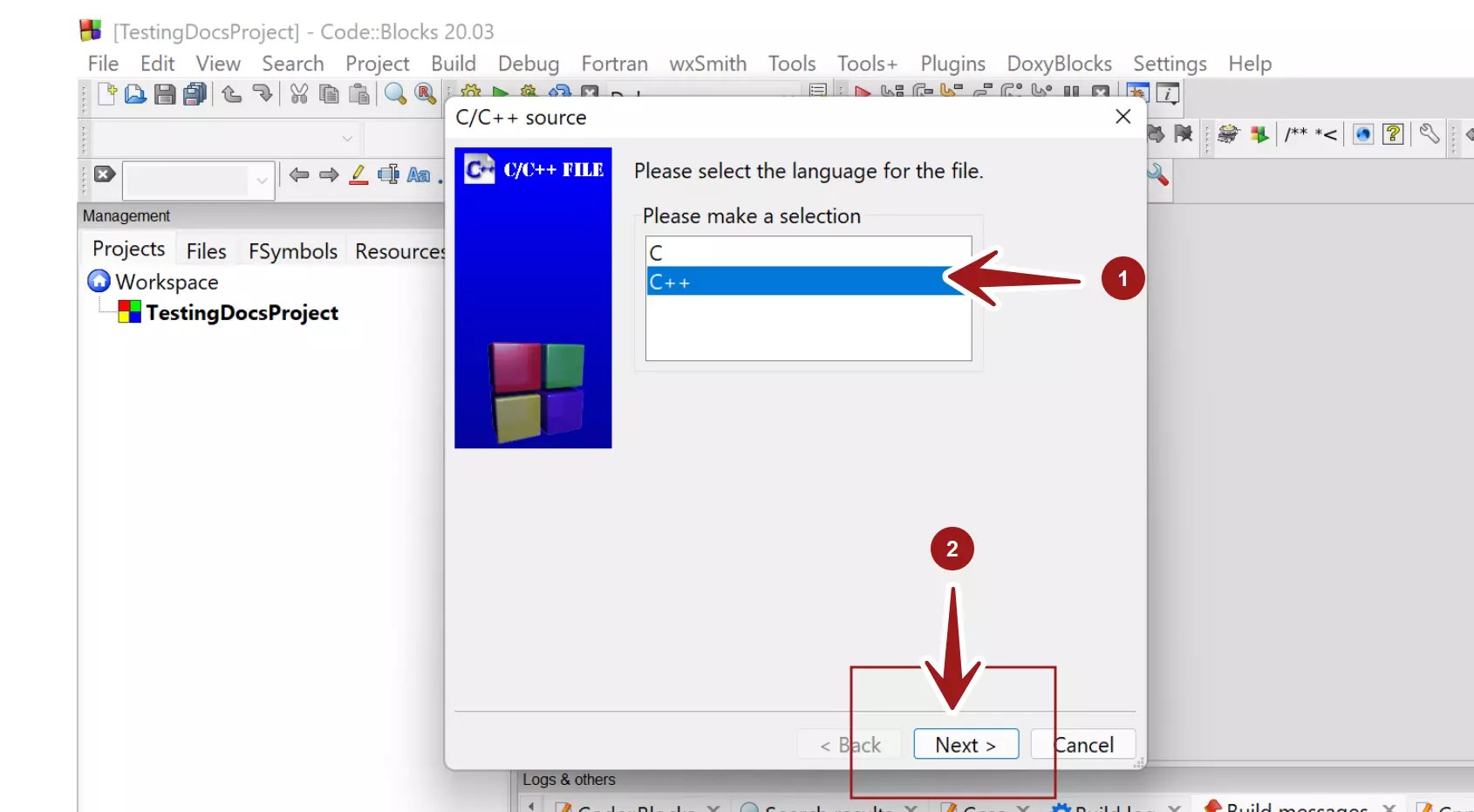The height and width of the screenshot is (812, 1474).
Task: Open the wxSmith menu
Action: pyautogui.click(x=708, y=64)
